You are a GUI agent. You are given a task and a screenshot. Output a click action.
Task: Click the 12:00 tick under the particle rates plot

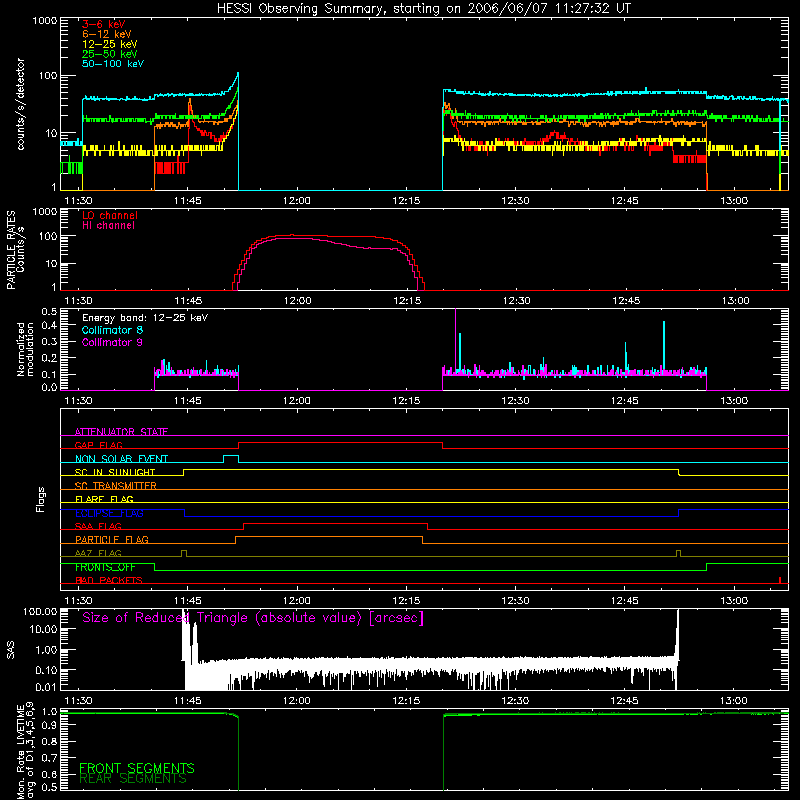click(297, 301)
